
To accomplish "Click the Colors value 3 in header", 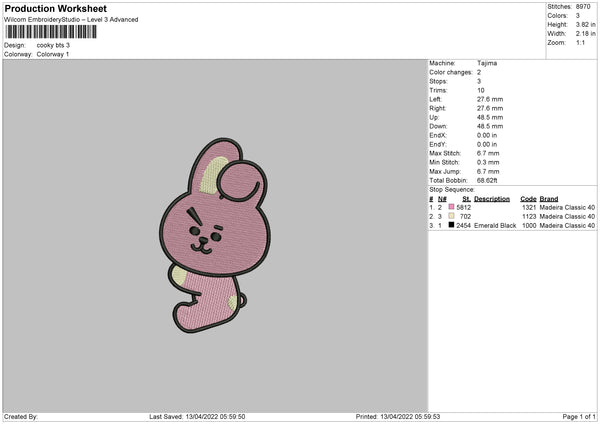I will click(x=578, y=16).
